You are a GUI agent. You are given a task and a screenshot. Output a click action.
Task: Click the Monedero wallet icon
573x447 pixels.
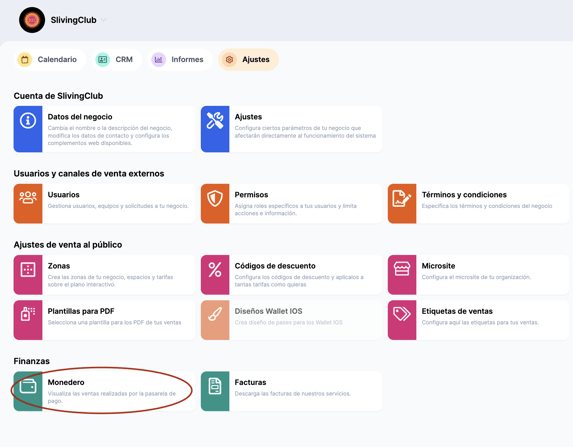tap(28, 386)
